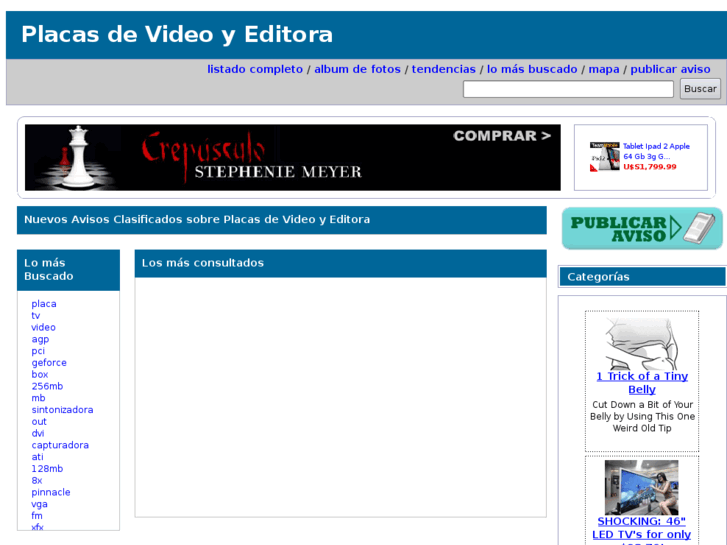Open the listado completo link
This screenshot has width=727, height=545.
pyautogui.click(x=255, y=69)
